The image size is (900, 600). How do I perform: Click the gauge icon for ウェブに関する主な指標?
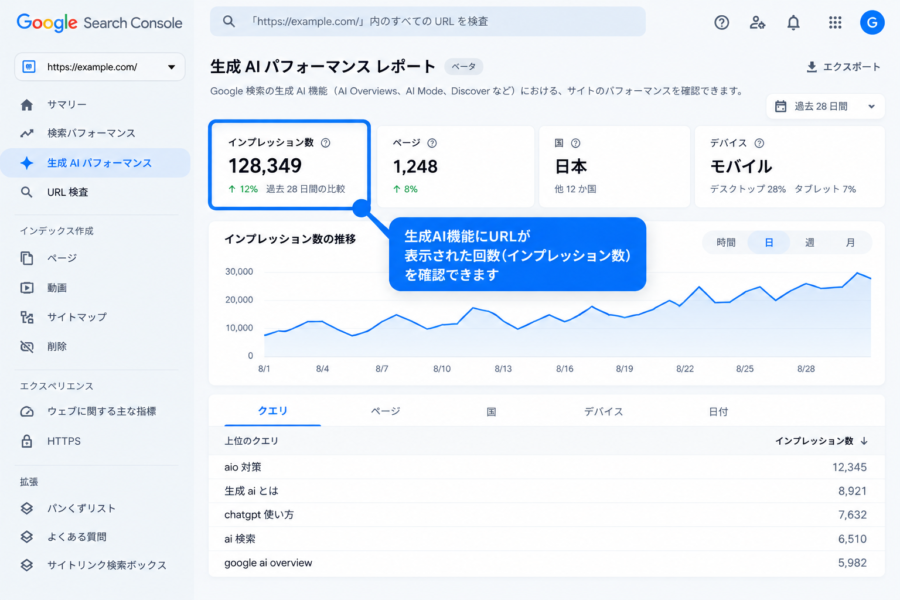click(26, 412)
